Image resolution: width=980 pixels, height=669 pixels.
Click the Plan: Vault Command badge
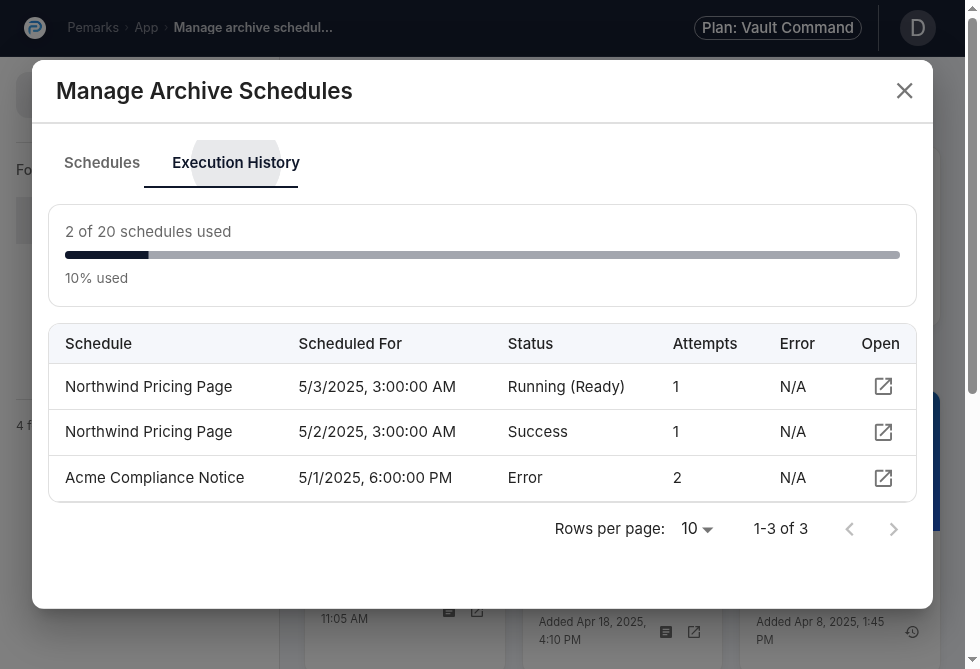click(x=778, y=28)
